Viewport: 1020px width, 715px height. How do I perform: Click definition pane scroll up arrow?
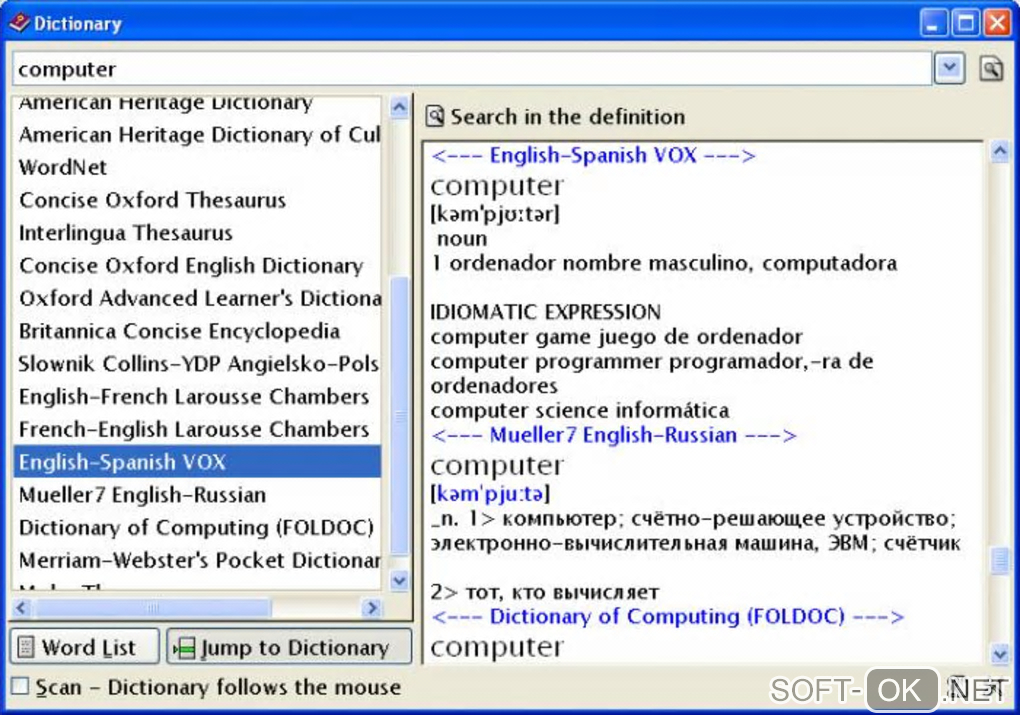click(1000, 152)
